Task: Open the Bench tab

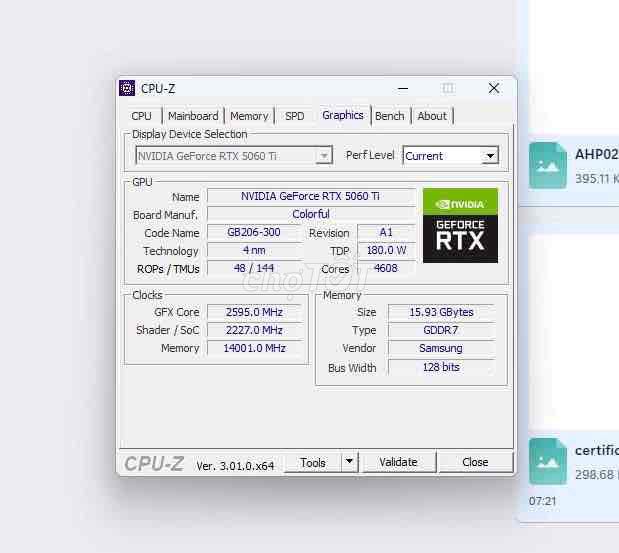Action: coord(390,116)
